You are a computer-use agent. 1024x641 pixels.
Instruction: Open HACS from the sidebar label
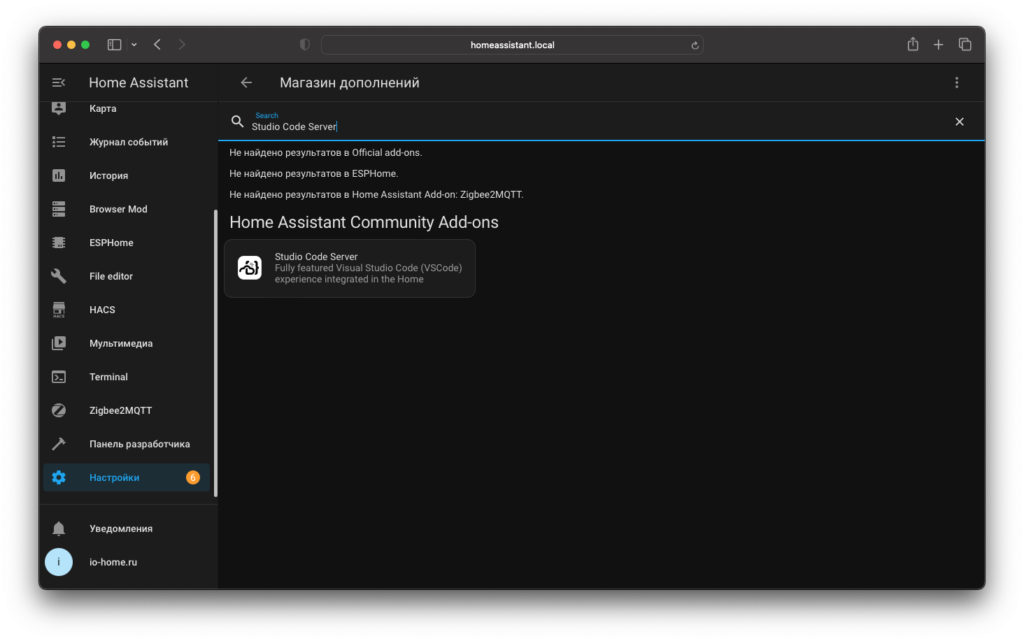(x=102, y=309)
